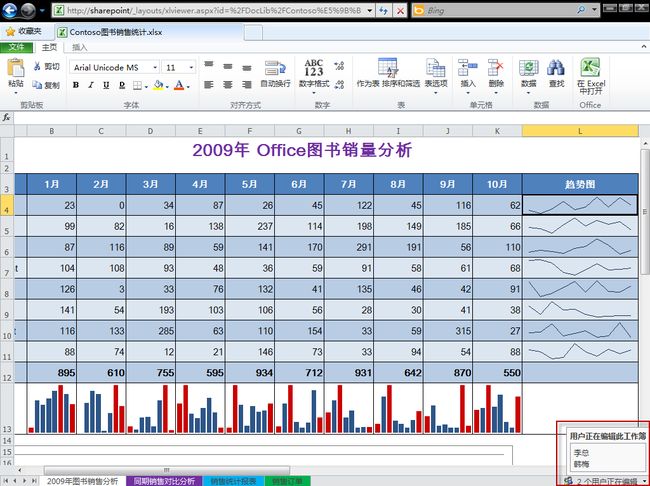Click the browser refresh icon
Screen dimensions: 650x486
pos(383,11)
